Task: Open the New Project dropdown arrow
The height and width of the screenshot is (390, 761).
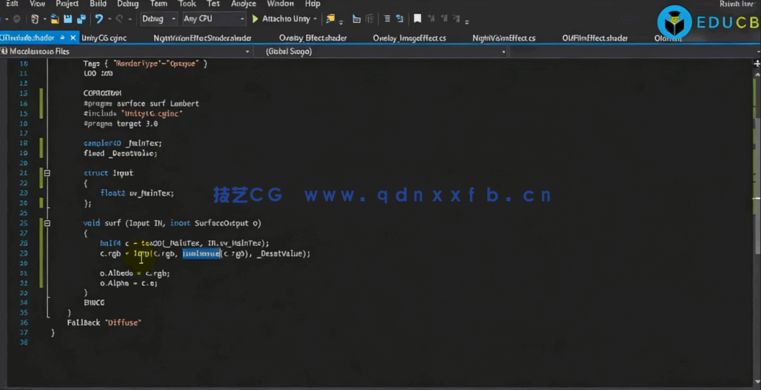Action: (x=44, y=19)
